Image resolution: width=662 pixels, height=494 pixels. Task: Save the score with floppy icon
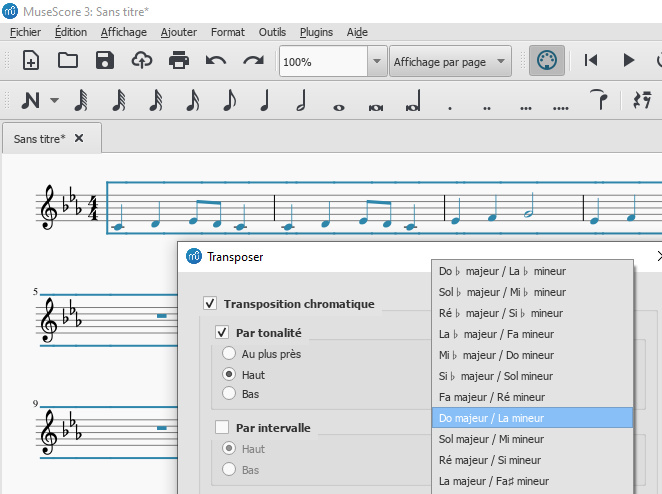tap(105, 61)
